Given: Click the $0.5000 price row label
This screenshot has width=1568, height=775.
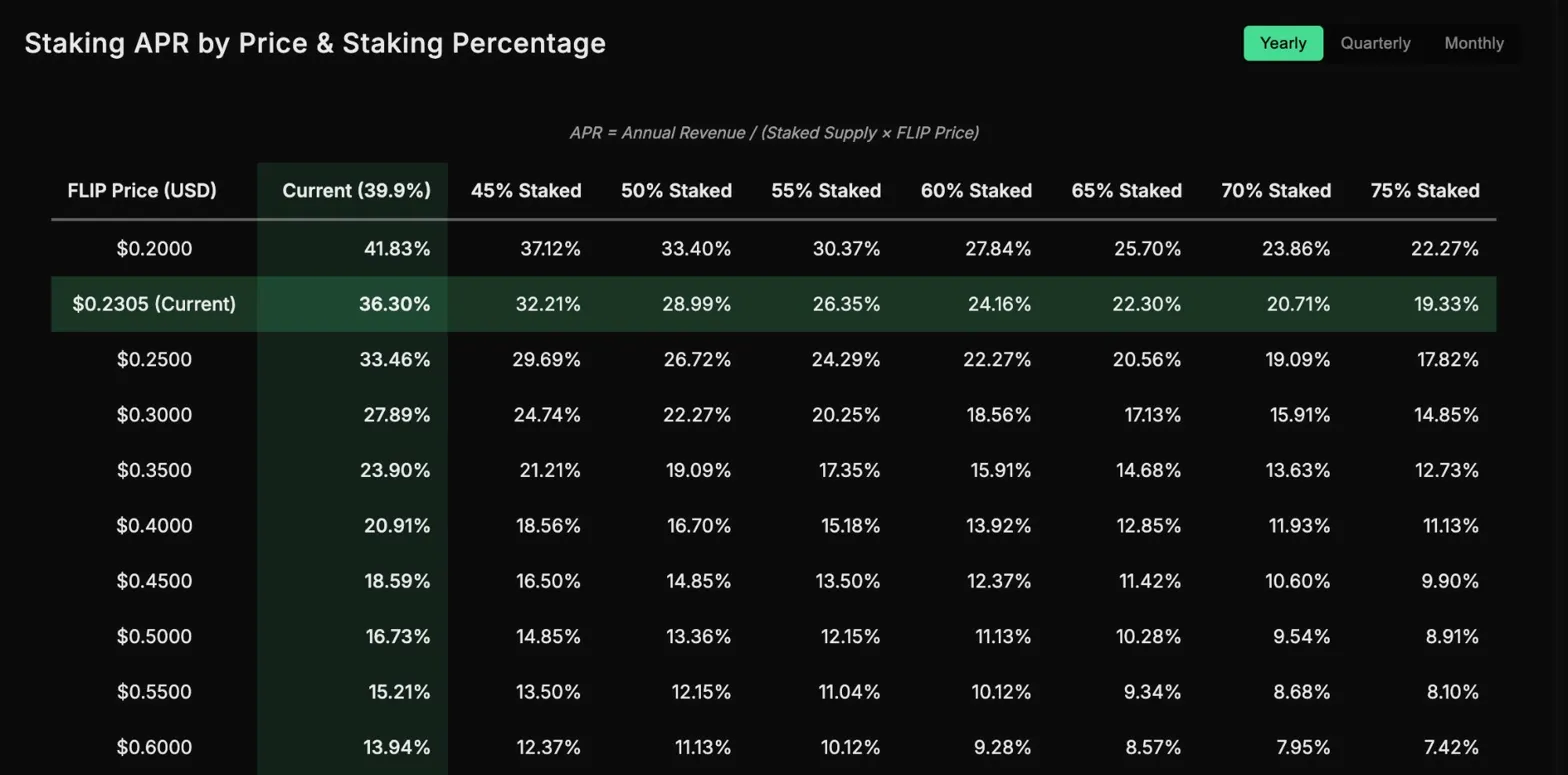Looking at the screenshot, I should (x=154, y=636).
